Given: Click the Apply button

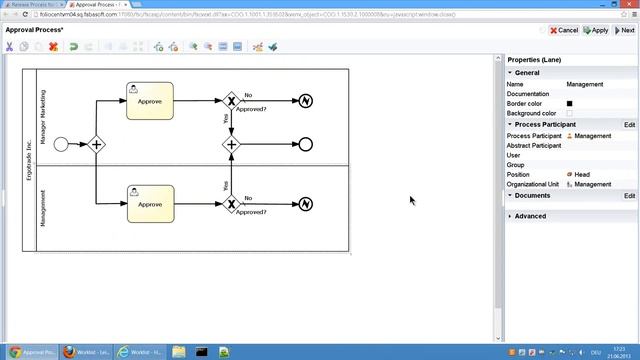Looking at the screenshot, I should 596,30.
